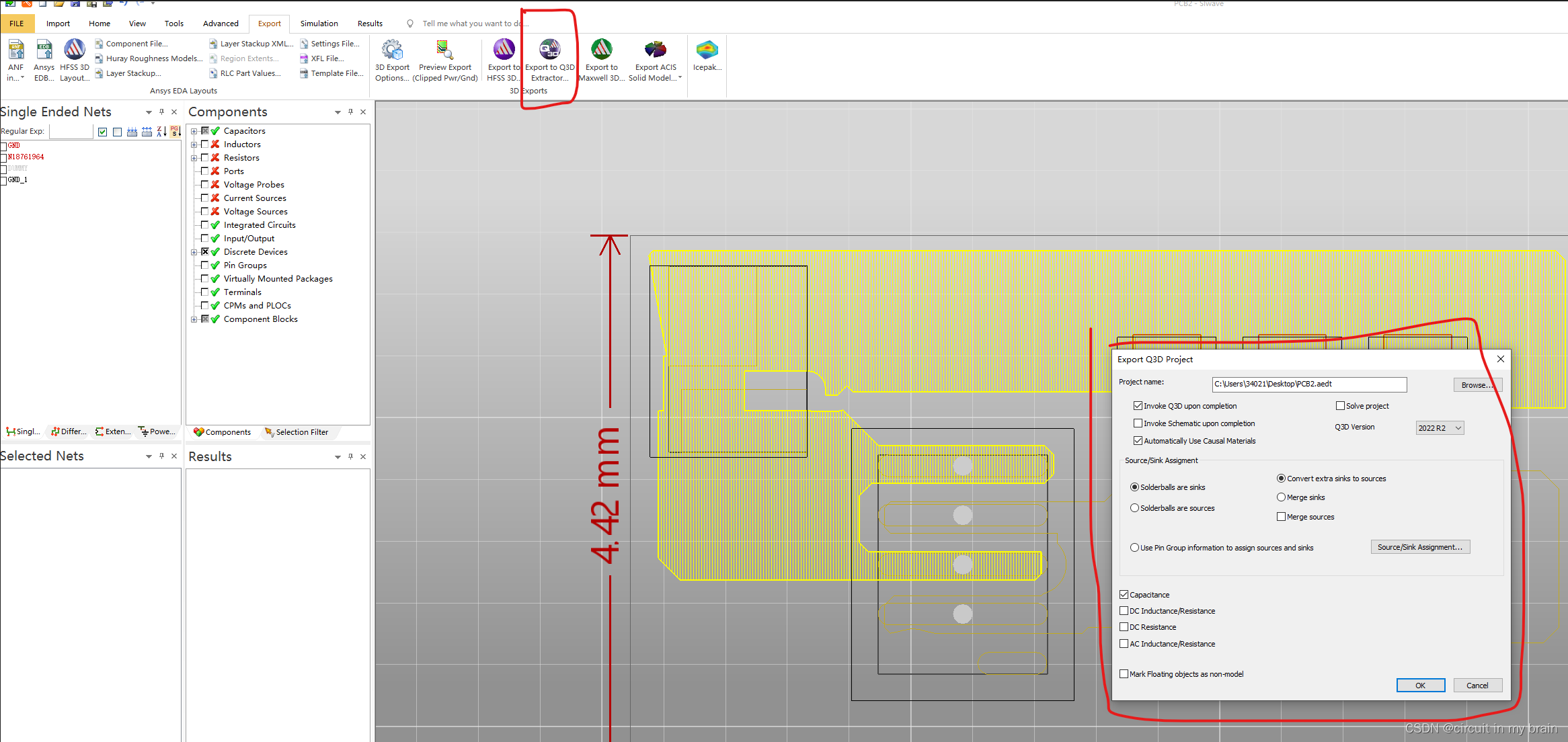Viewport: 1568px width, 742px height.
Task: Click Export to Q3D Extractor icon
Action: click(550, 50)
